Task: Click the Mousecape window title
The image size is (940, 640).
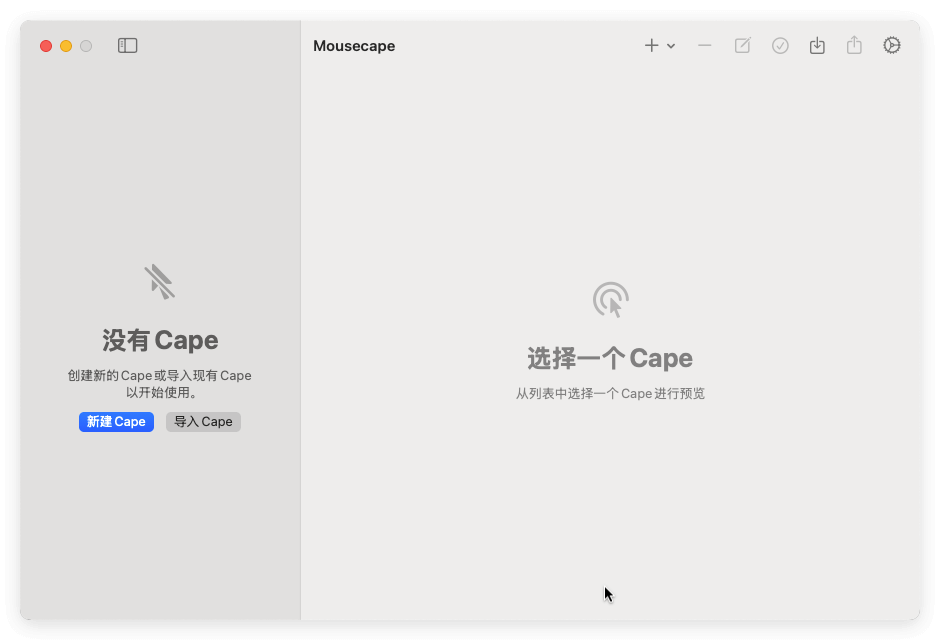Action: [x=354, y=46]
